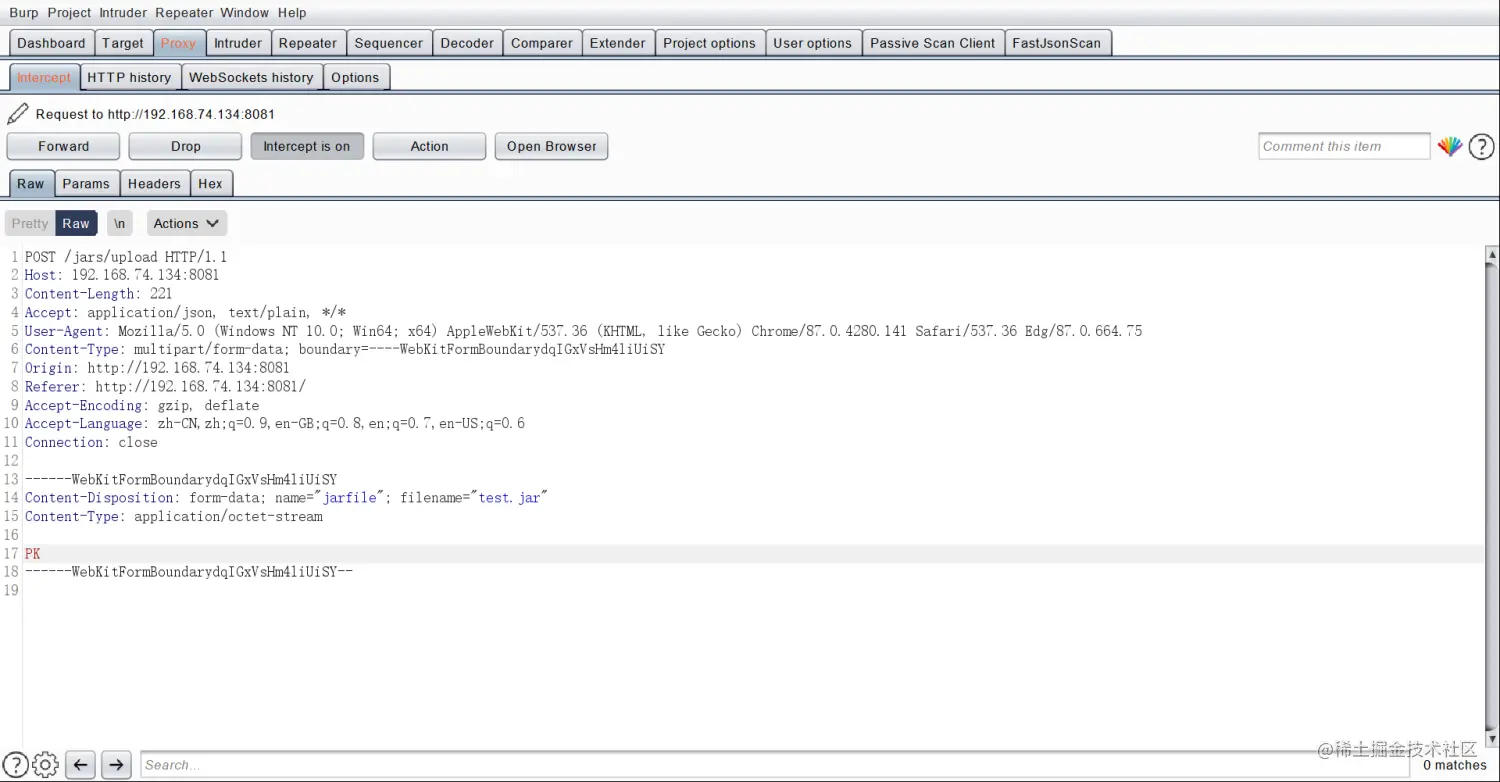The image size is (1500, 782).
Task: Open the Window menu
Action: pyautogui.click(x=245, y=13)
